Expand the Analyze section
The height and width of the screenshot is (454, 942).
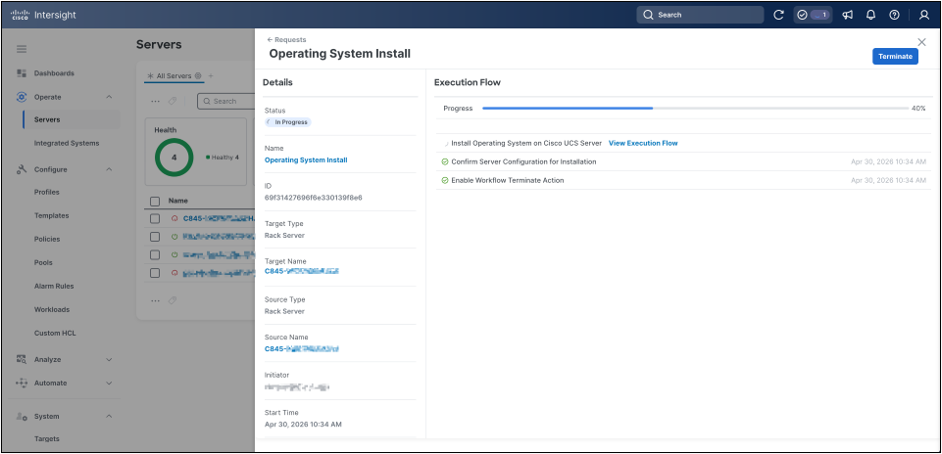click(64, 359)
